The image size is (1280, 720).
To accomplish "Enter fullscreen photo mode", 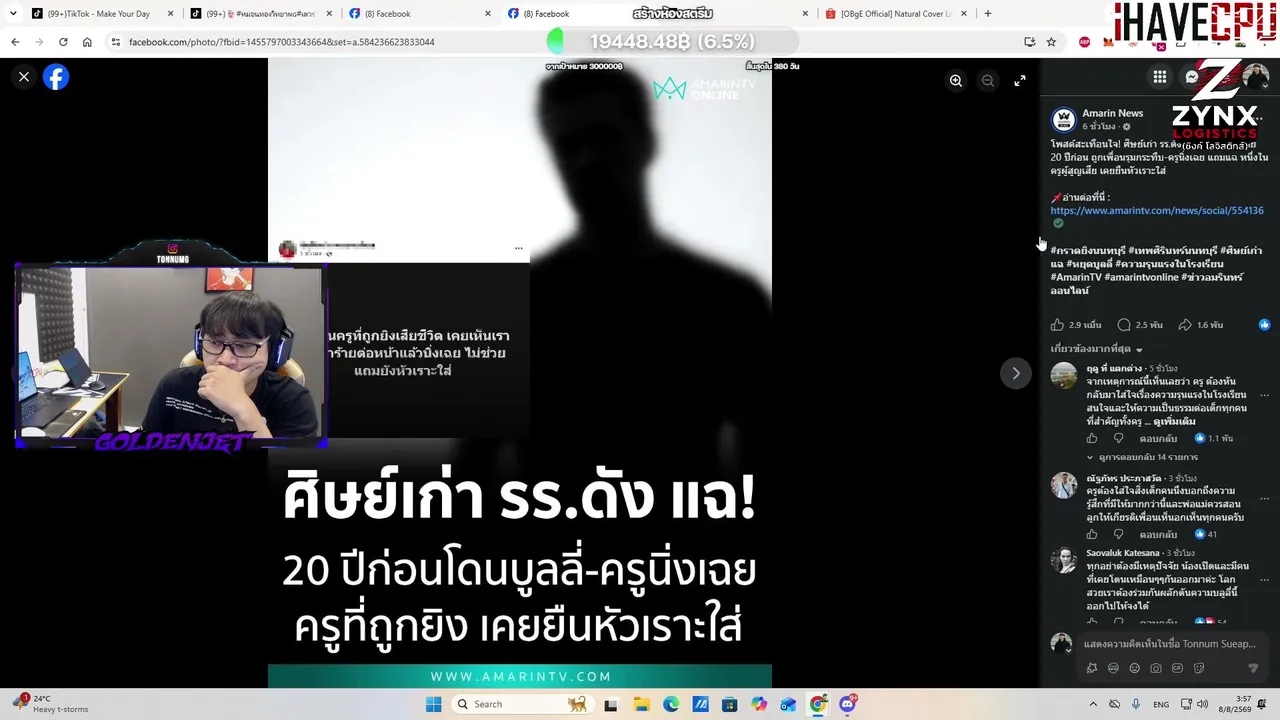I will (1020, 81).
